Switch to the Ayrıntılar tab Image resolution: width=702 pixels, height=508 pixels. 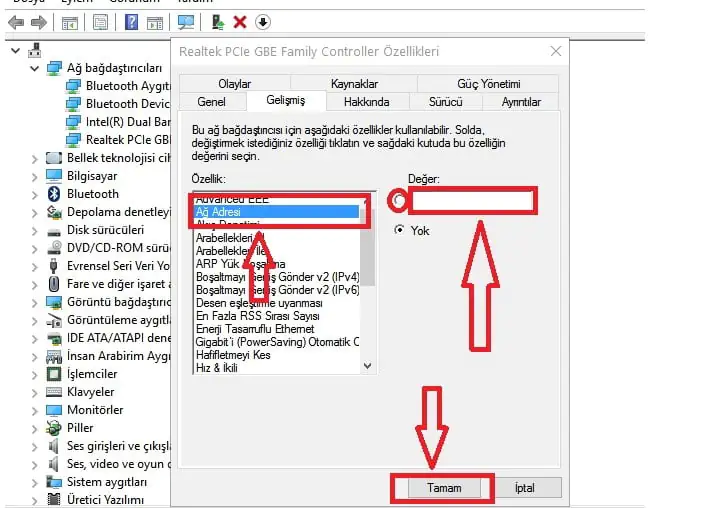click(521, 102)
